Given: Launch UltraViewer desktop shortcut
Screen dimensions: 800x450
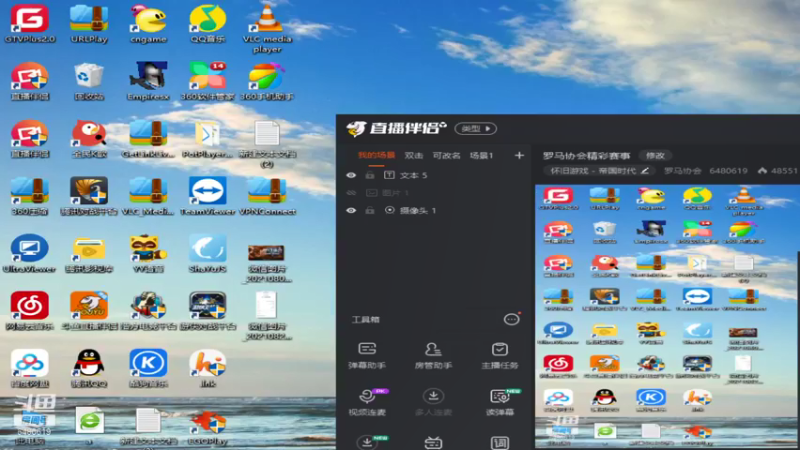Looking at the screenshot, I should (x=30, y=254).
